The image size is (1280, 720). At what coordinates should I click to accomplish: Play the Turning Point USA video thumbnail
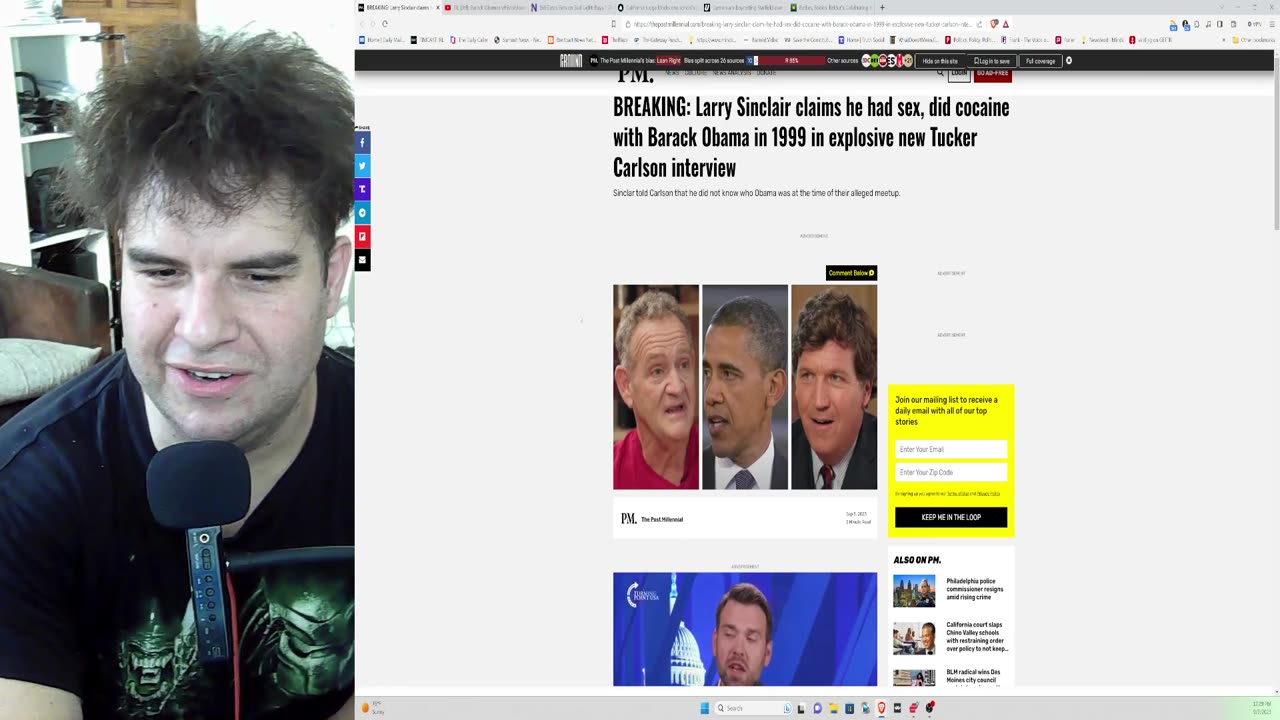pyautogui.click(x=745, y=629)
